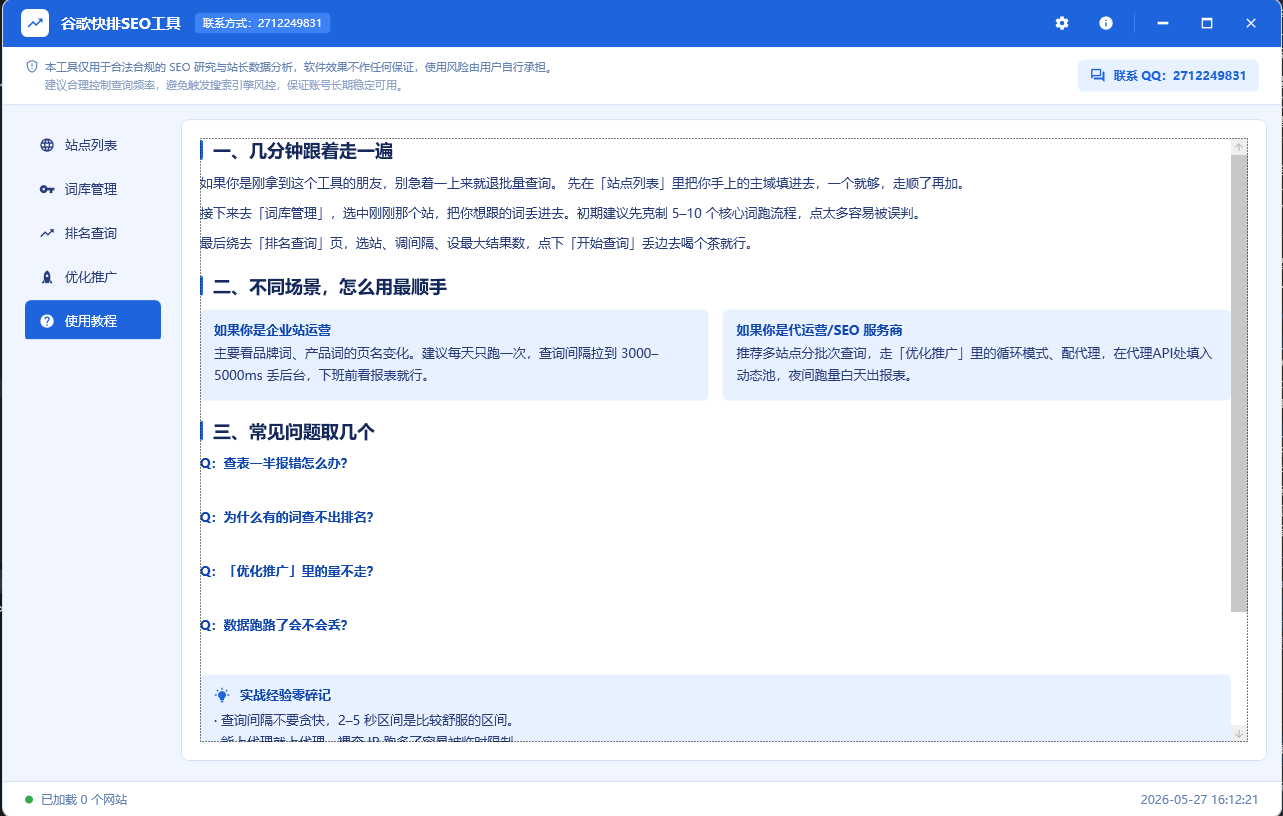Click the tip about 查询间隔不要贪快
The height and width of the screenshot is (816, 1283).
coord(364,720)
